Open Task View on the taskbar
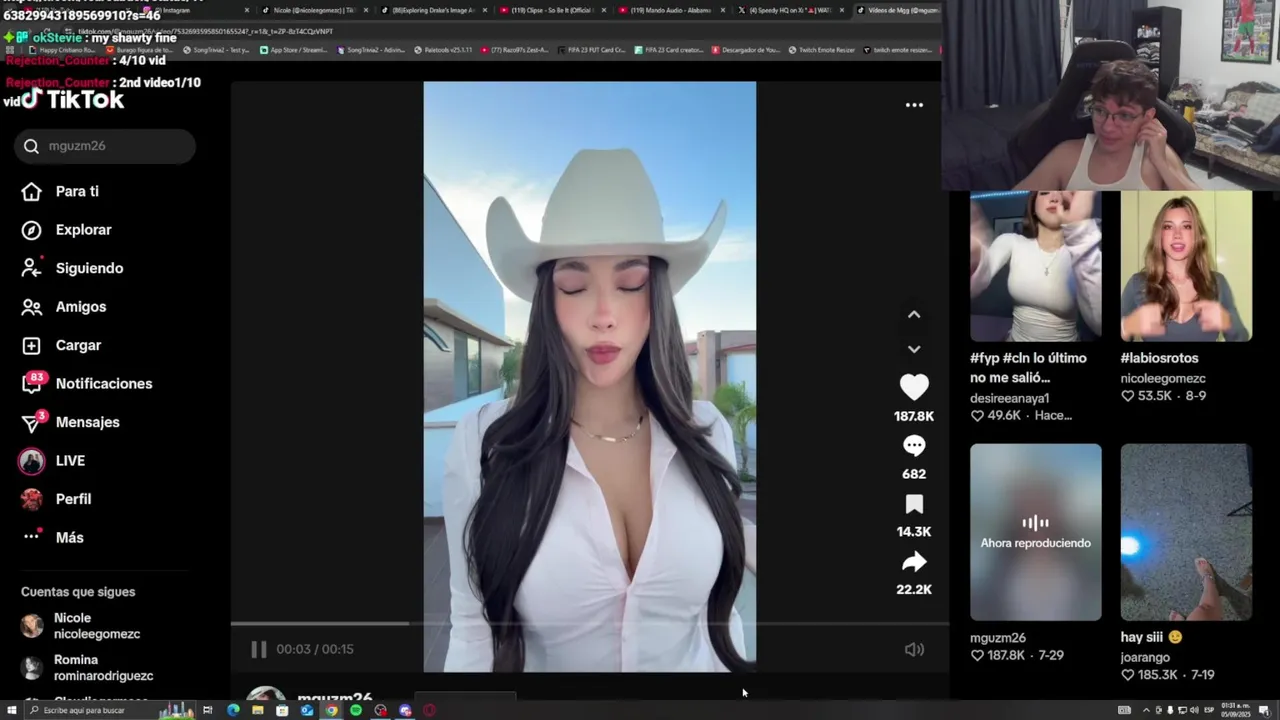The width and height of the screenshot is (1280, 720). coord(207,710)
